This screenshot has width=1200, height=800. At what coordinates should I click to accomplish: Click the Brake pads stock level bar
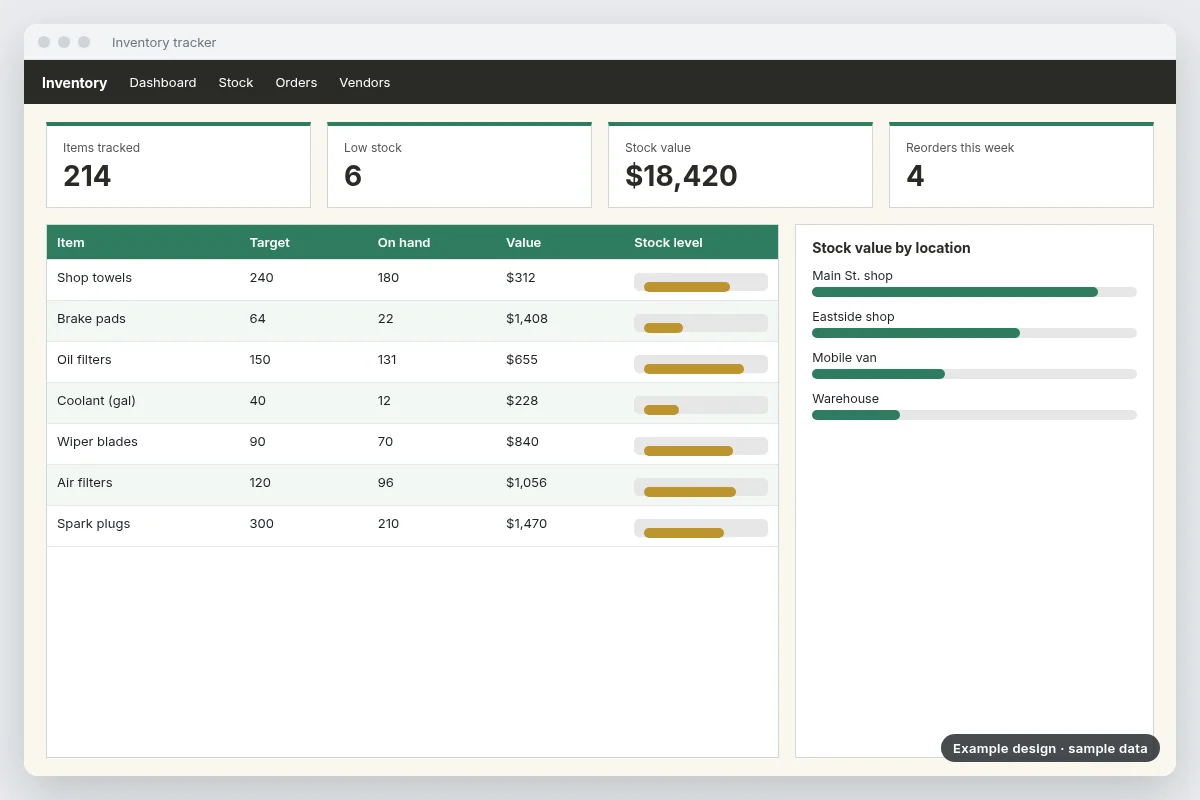[701, 323]
